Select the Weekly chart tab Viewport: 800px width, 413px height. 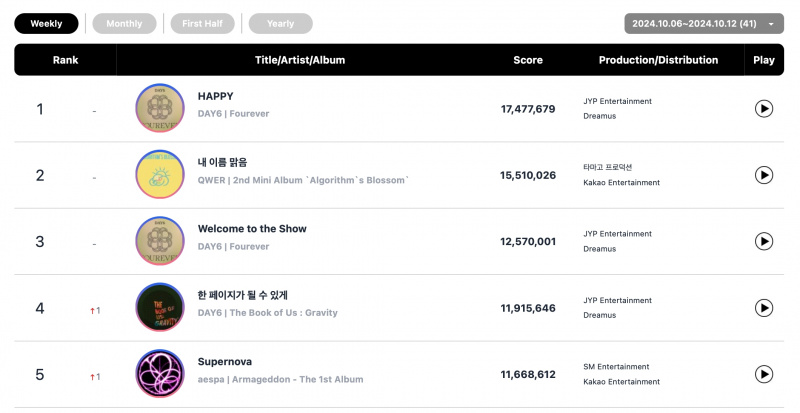point(46,23)
